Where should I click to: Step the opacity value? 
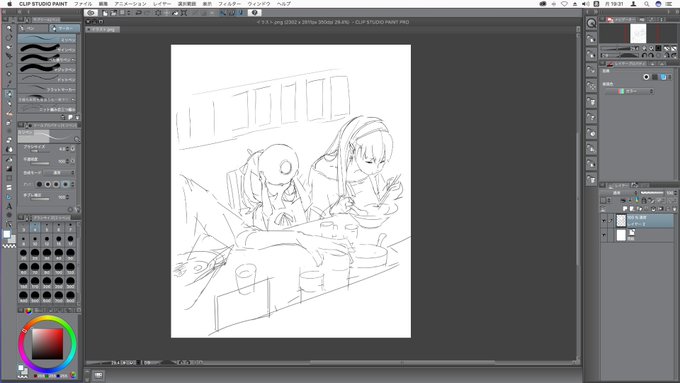pyautogui.click(x=68, y=161)
